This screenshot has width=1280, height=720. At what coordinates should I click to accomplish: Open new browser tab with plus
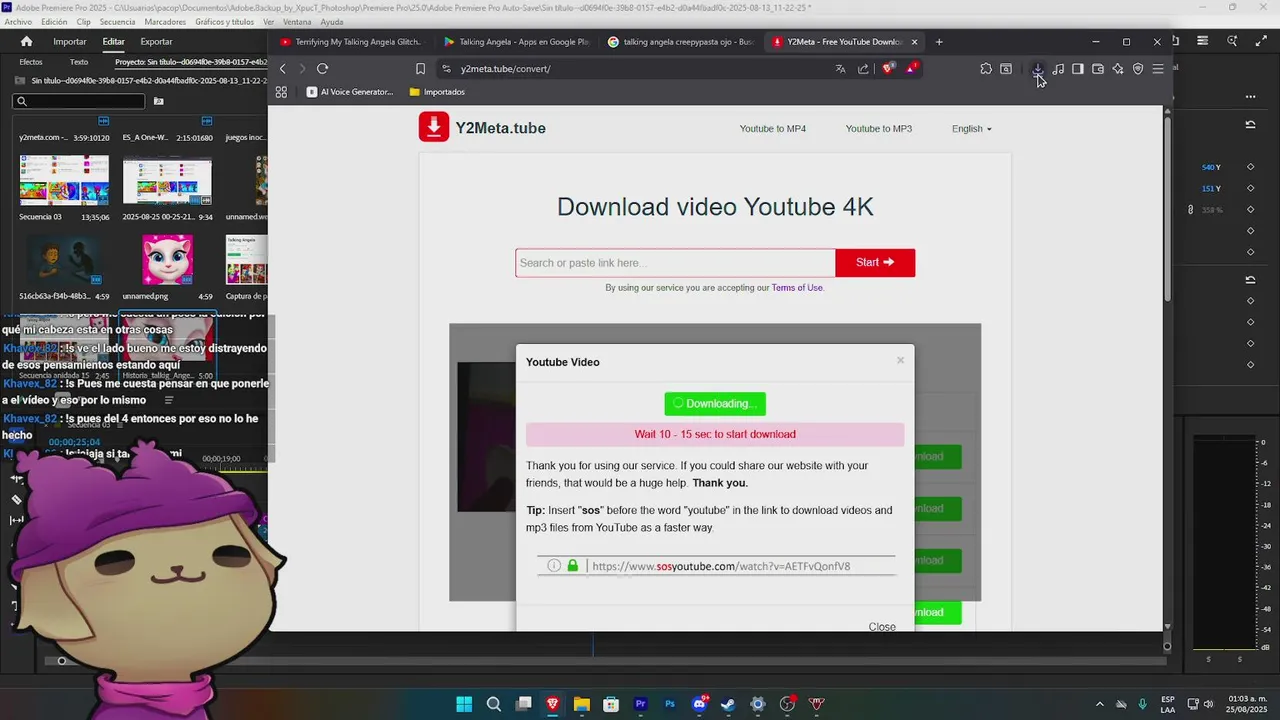click(939, 42)
